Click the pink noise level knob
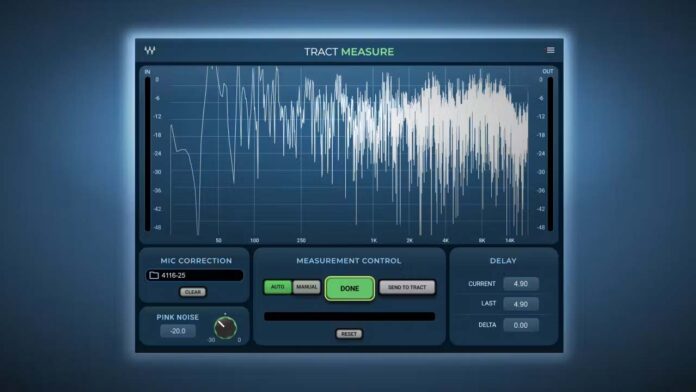Viewport: 696px width, 392px height. (225, 328)
